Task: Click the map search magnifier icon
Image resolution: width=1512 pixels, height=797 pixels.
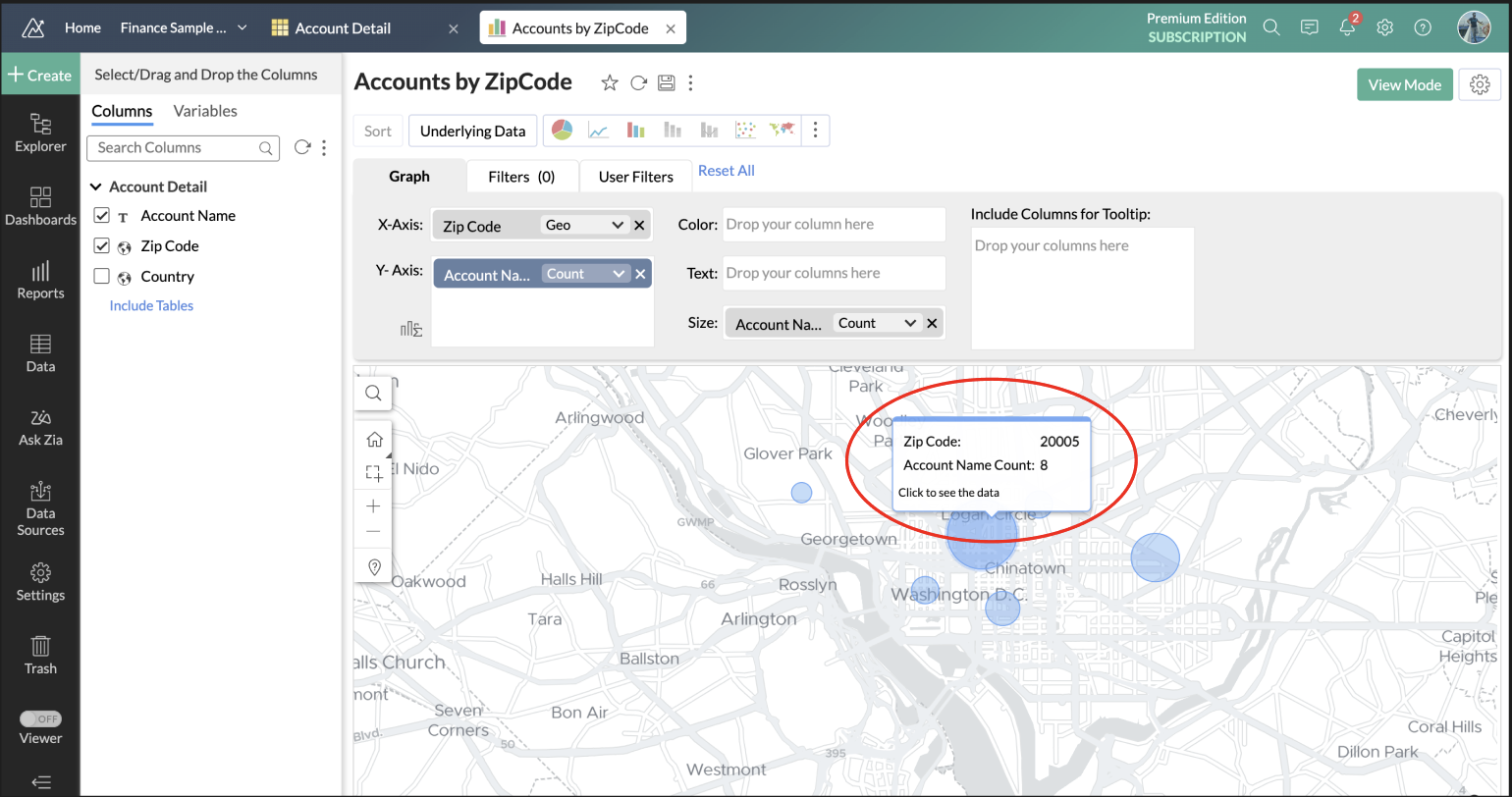Action: tap(373, 393)
